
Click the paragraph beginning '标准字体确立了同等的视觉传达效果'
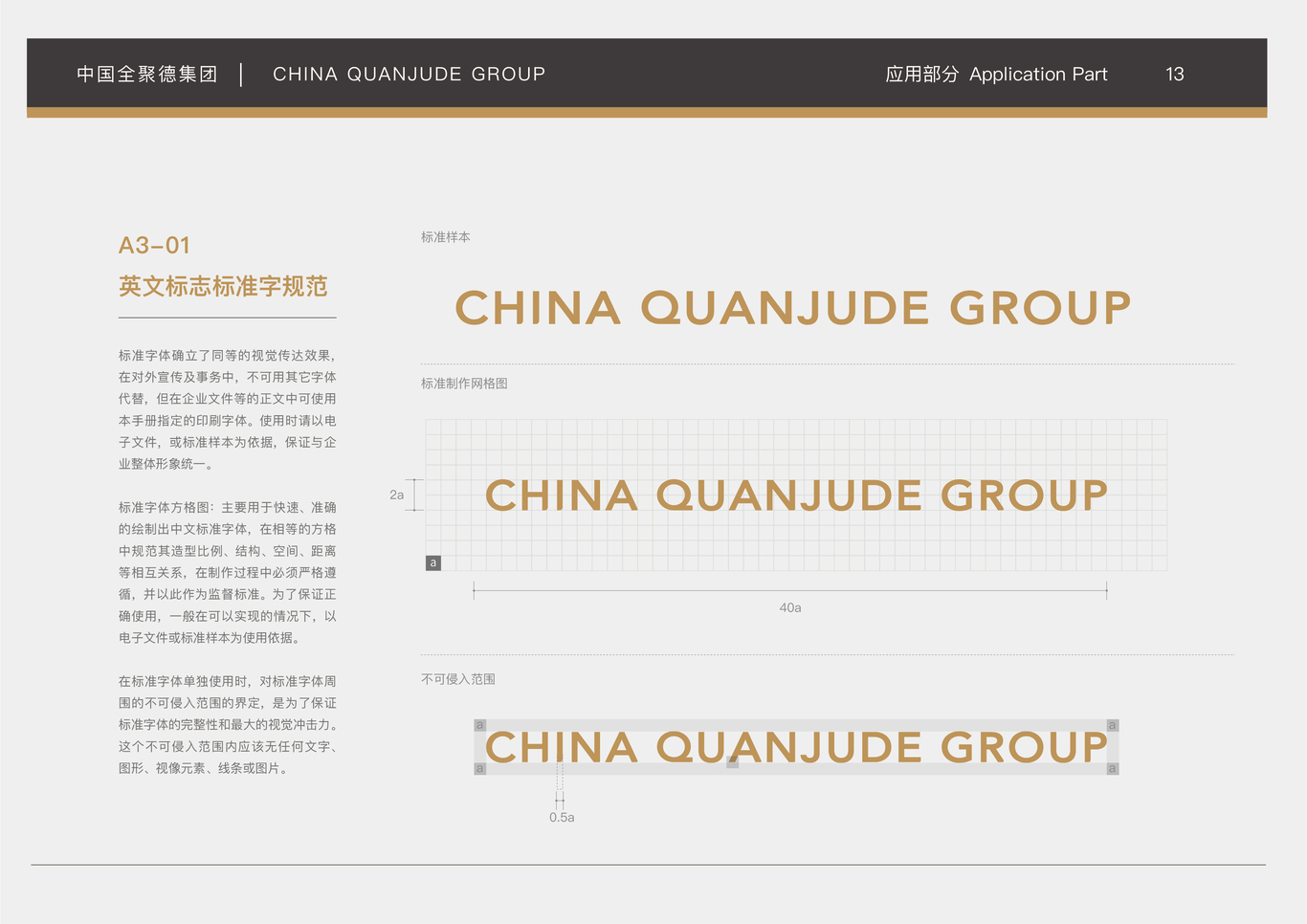pyautogui.click(x=228, y=409)
